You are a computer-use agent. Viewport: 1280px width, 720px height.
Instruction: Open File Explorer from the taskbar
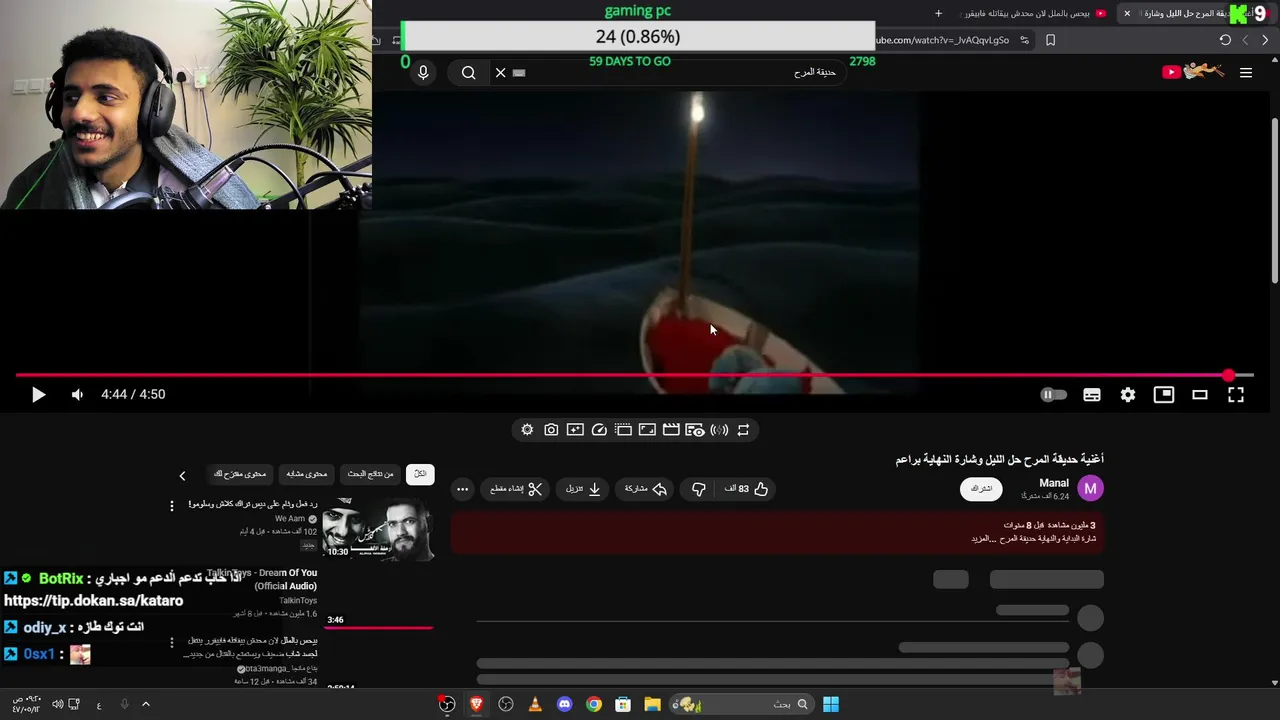pos(652,704)
